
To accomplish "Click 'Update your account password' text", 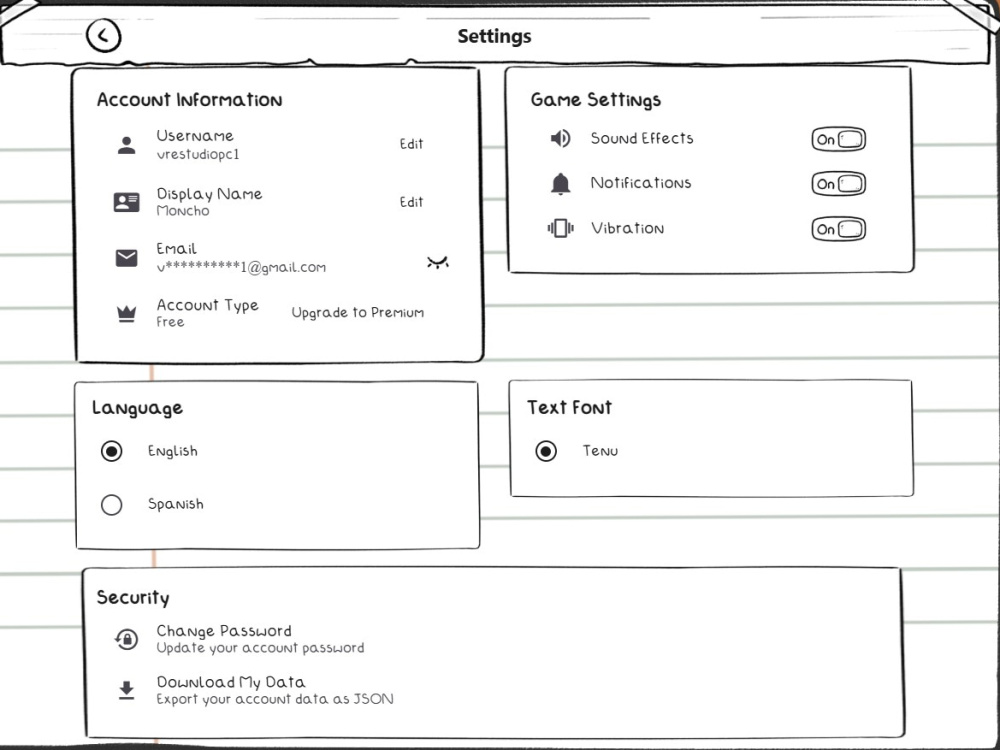I will point(260,648).
